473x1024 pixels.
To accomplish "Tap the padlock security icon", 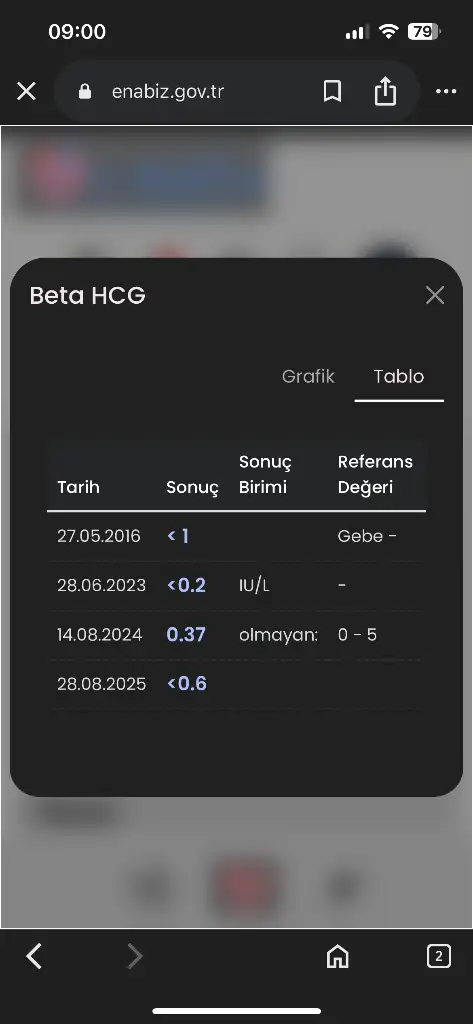I will coord(84,91).
